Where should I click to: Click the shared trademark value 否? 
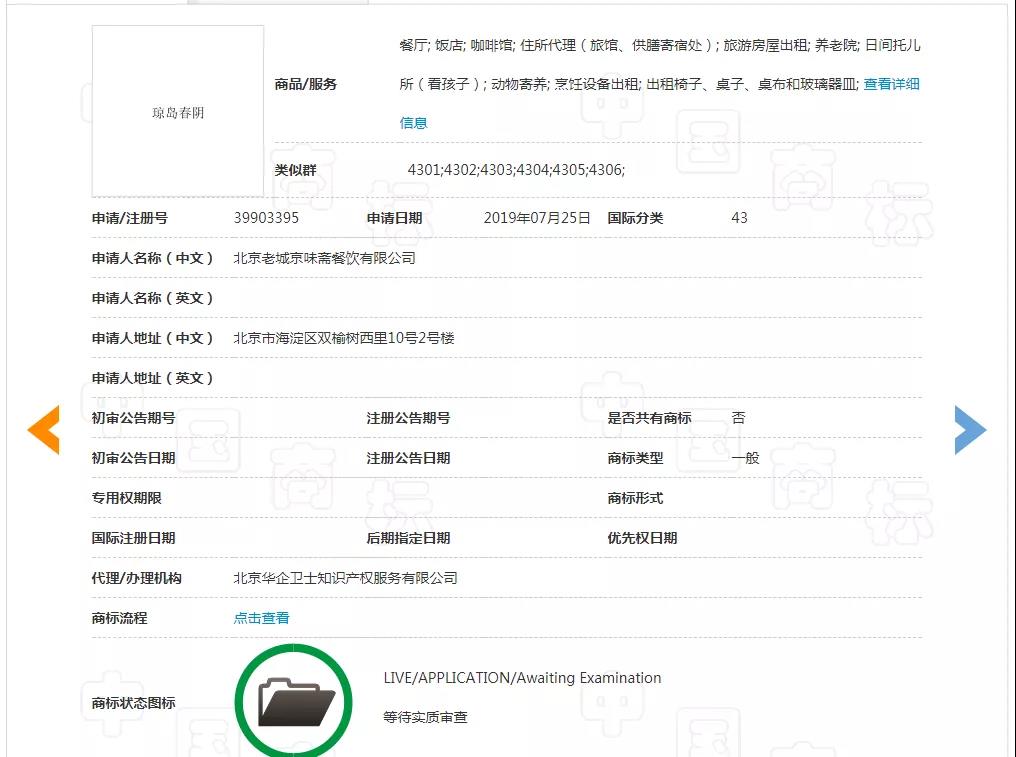738,418
